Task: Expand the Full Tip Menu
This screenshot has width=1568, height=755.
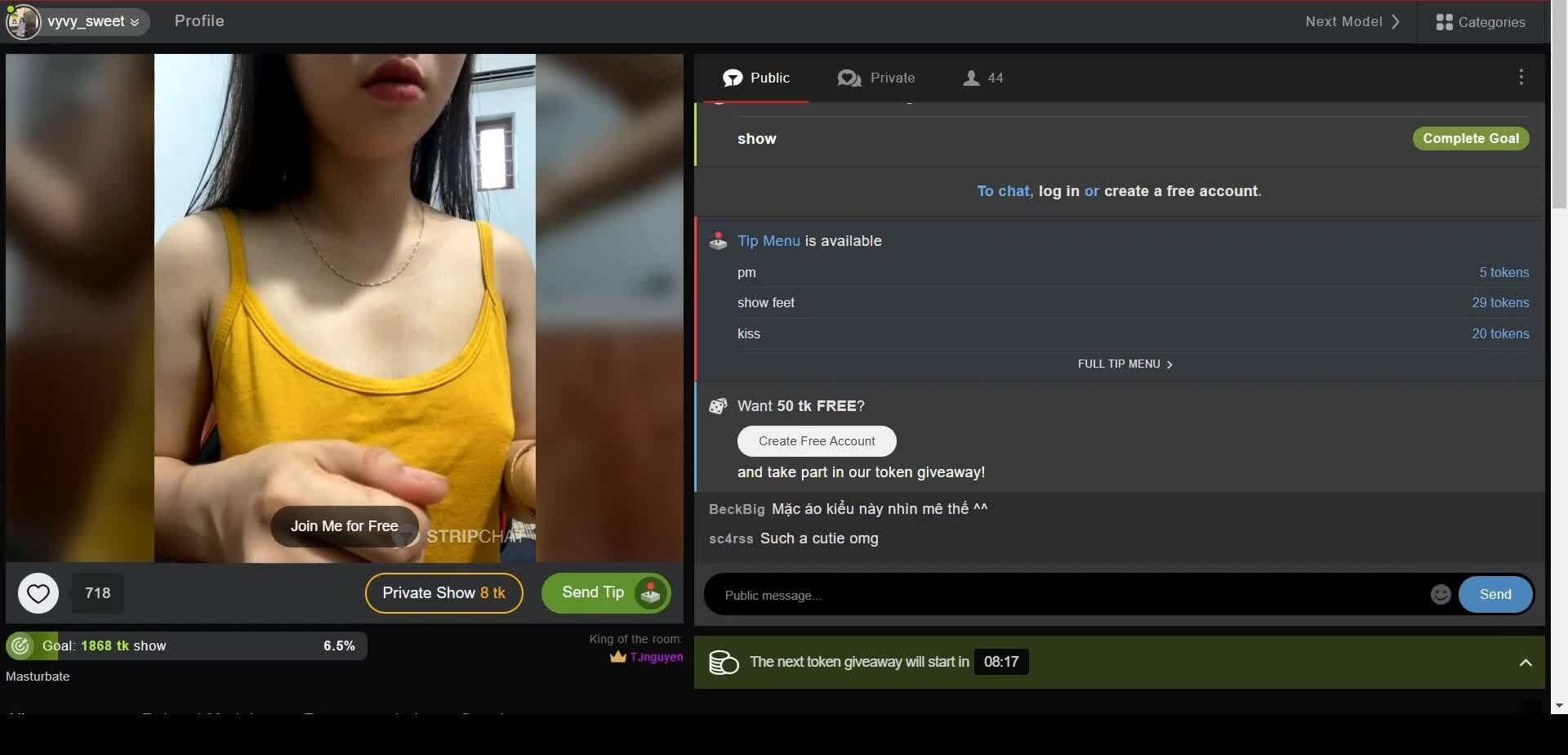Action: click(x=1125, y=364)
